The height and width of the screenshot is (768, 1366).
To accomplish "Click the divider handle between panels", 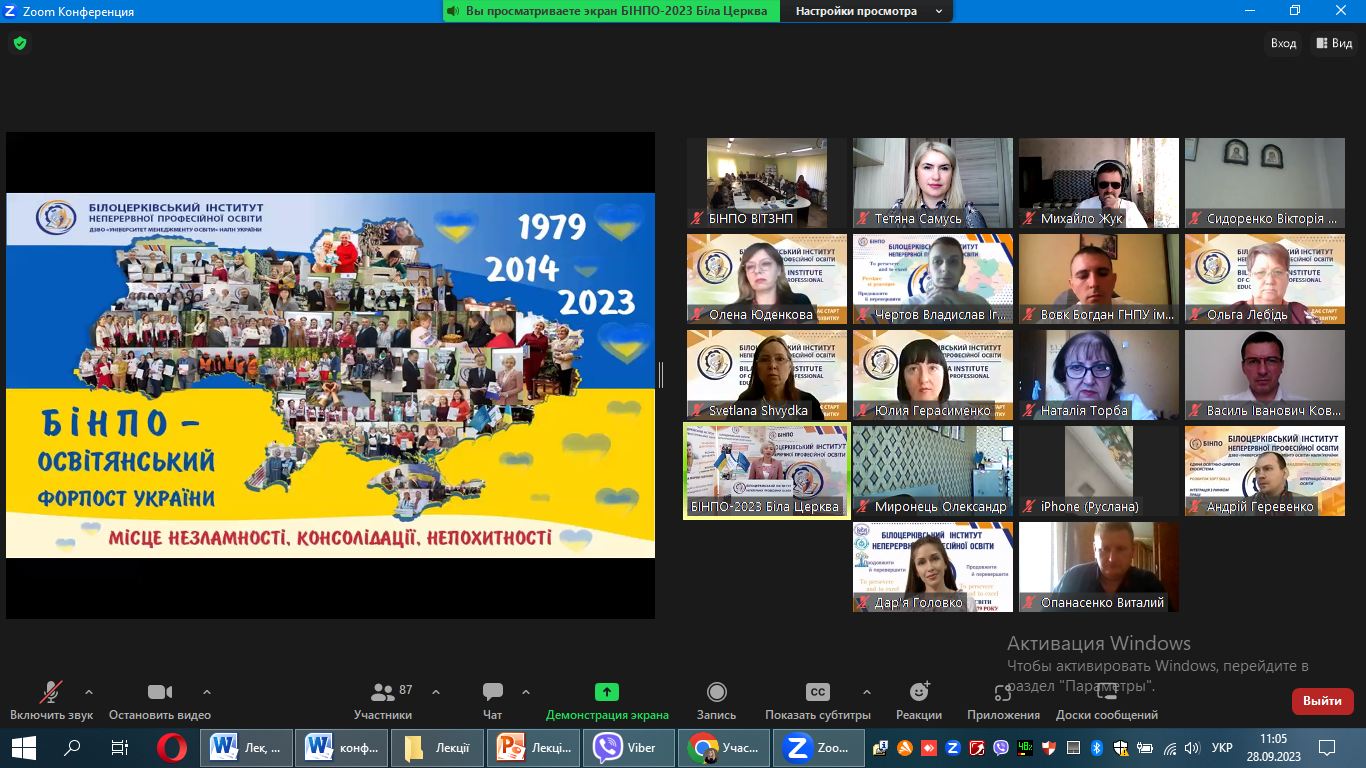I will click(660, 375).
